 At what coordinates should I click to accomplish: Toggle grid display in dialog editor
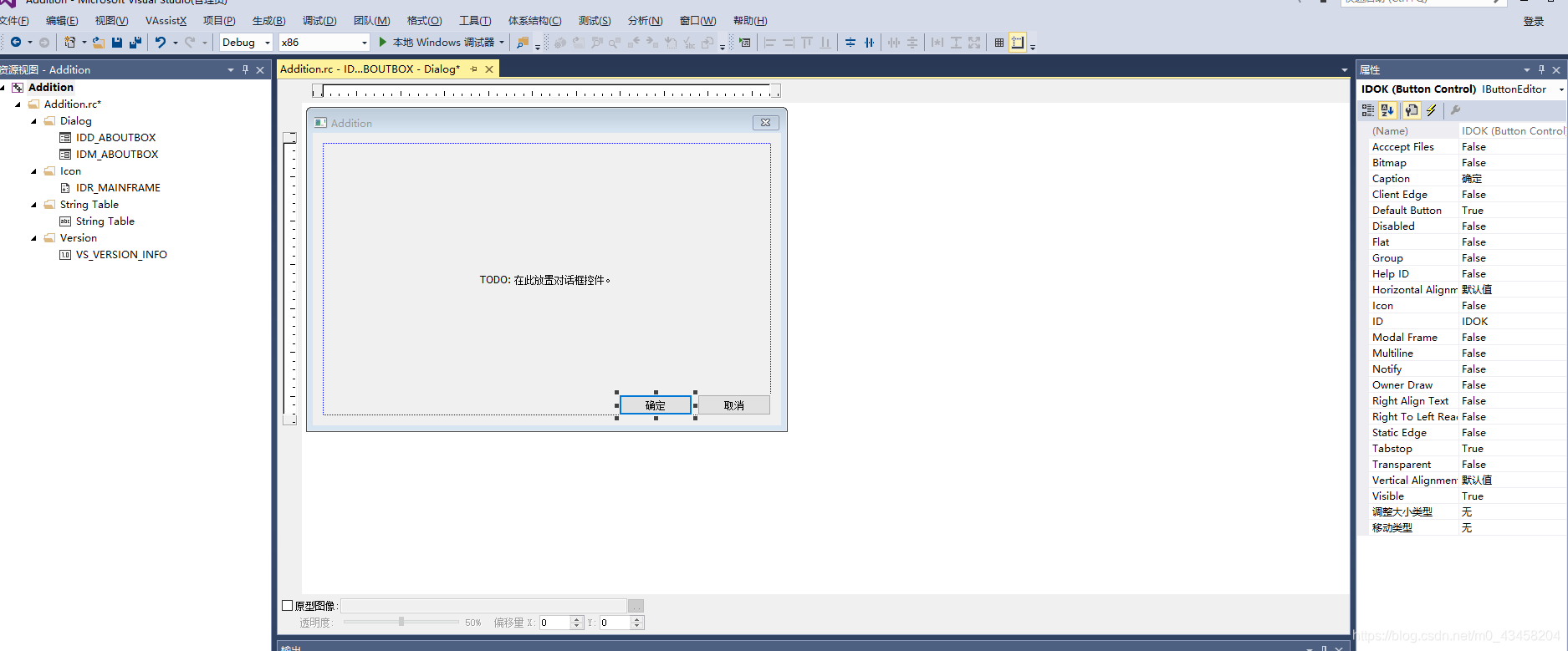pos(999,42)
